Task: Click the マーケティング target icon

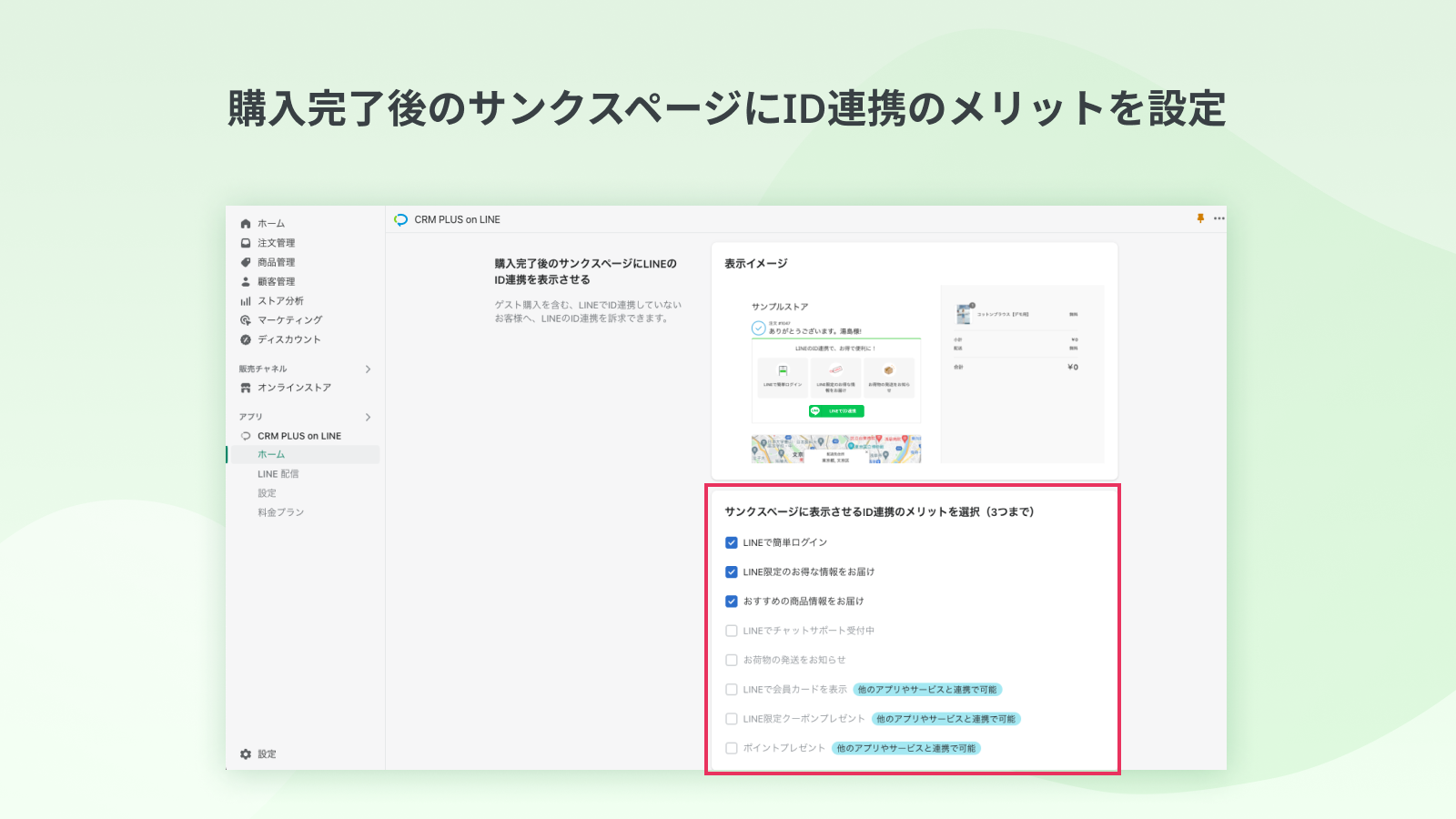Action: point(246,320)
